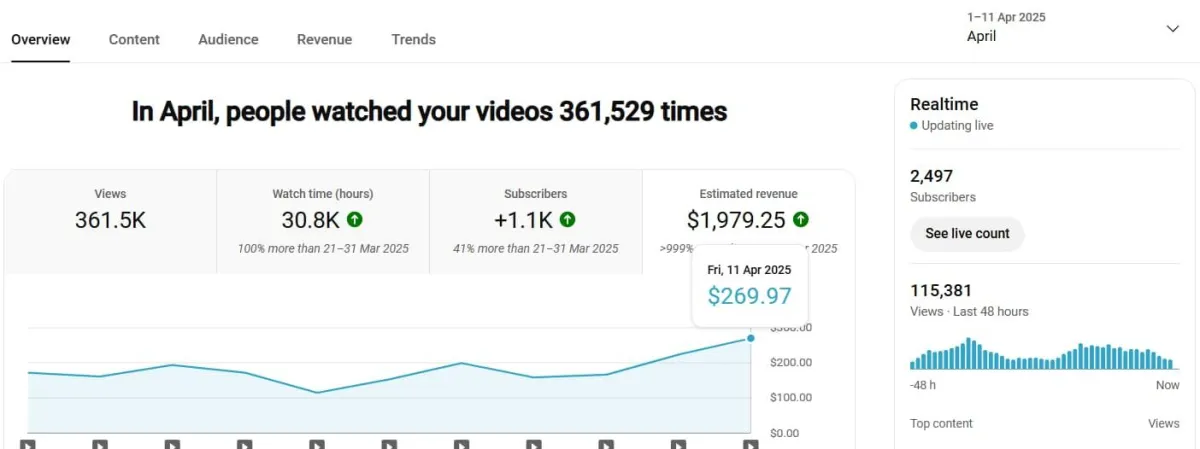Click the highlighted data point on revenue line
The image size is (1200, 449).
point(751,338)
